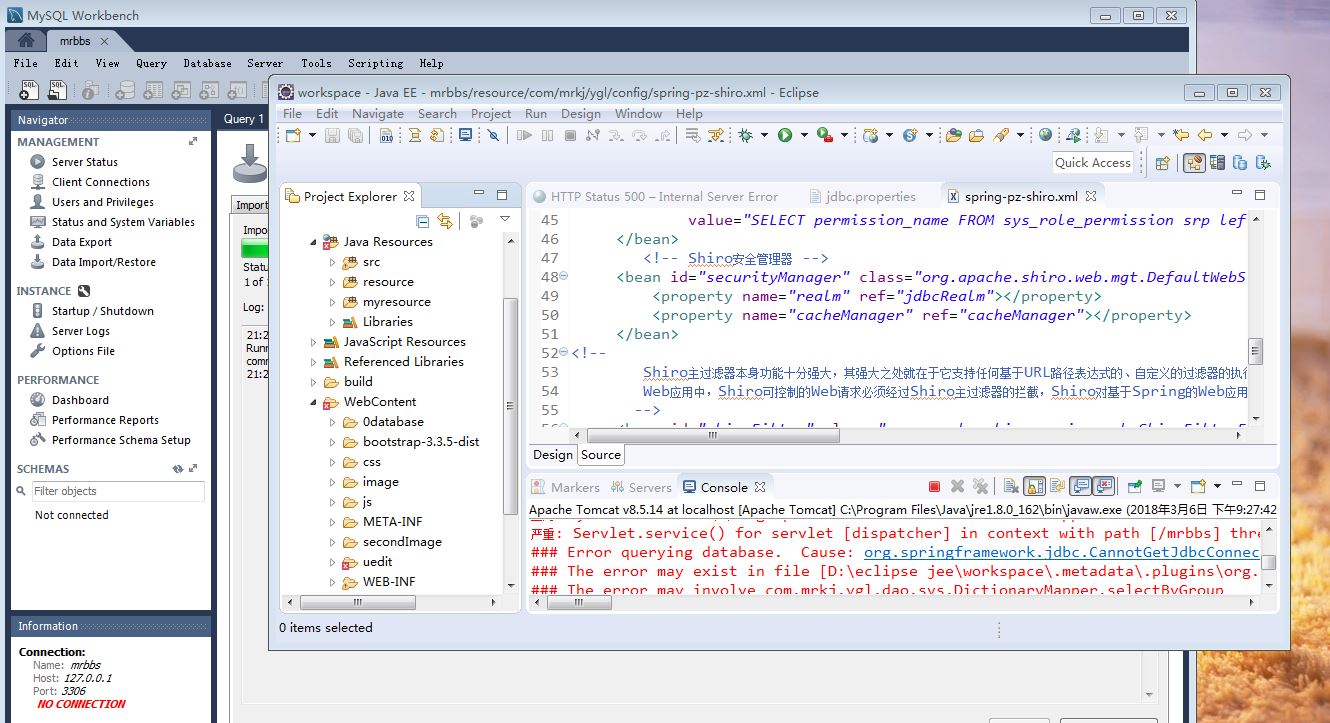Select the Java EE perspective icon
Image resolution: width=1330 pixels, height=723 pixels.
tap(1193, 163)
